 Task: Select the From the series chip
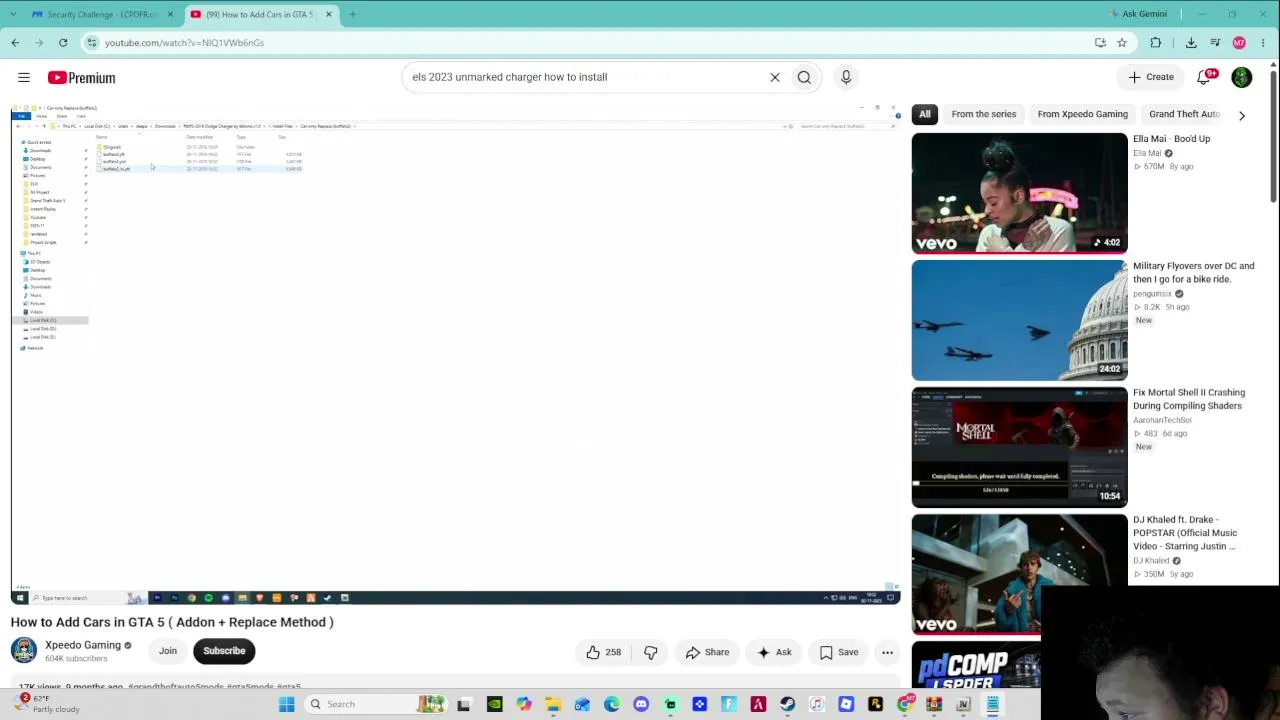(984, 114)
